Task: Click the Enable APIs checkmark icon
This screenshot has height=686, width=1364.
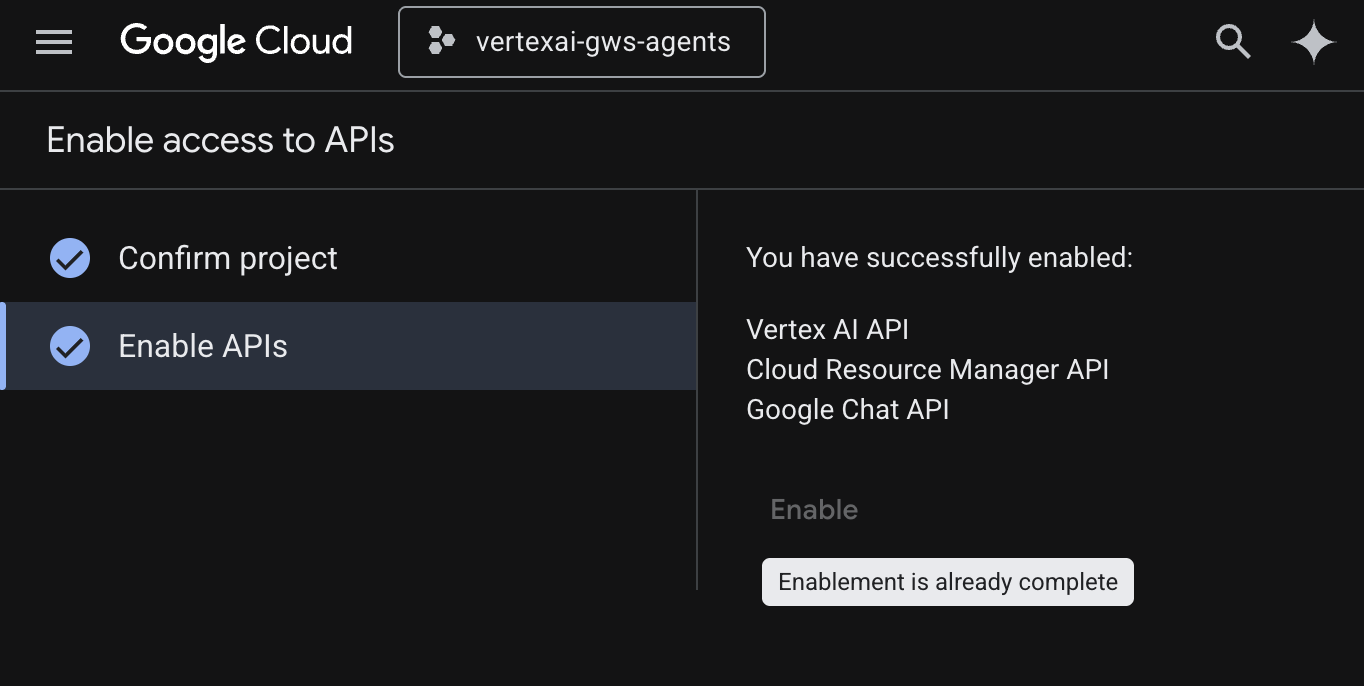Action: pyautogui.click(x=70, y=346)
